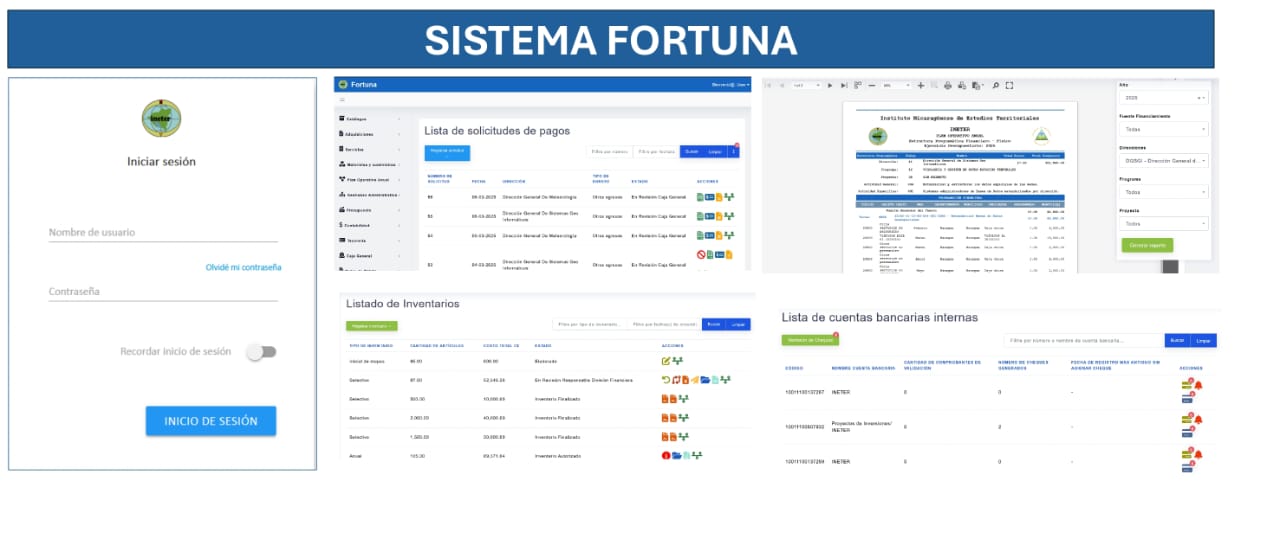Toggle the hamburger sidebar menu icon
1280x552 pixels.
342,101
